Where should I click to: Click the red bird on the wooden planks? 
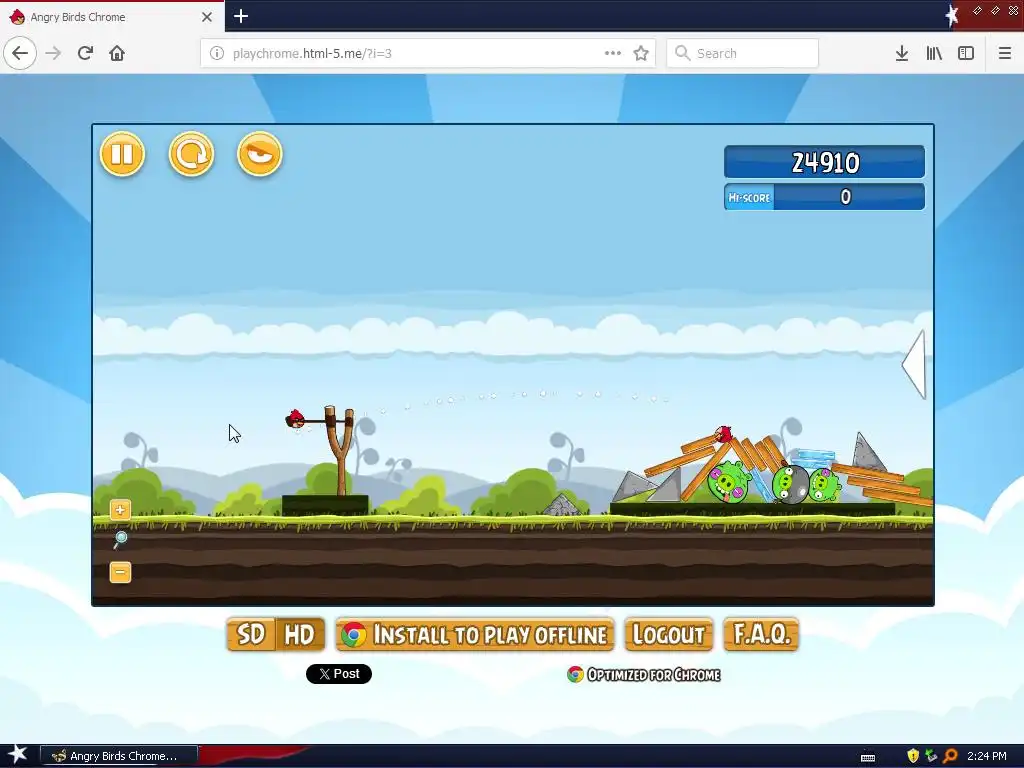(x=724, y=434)
